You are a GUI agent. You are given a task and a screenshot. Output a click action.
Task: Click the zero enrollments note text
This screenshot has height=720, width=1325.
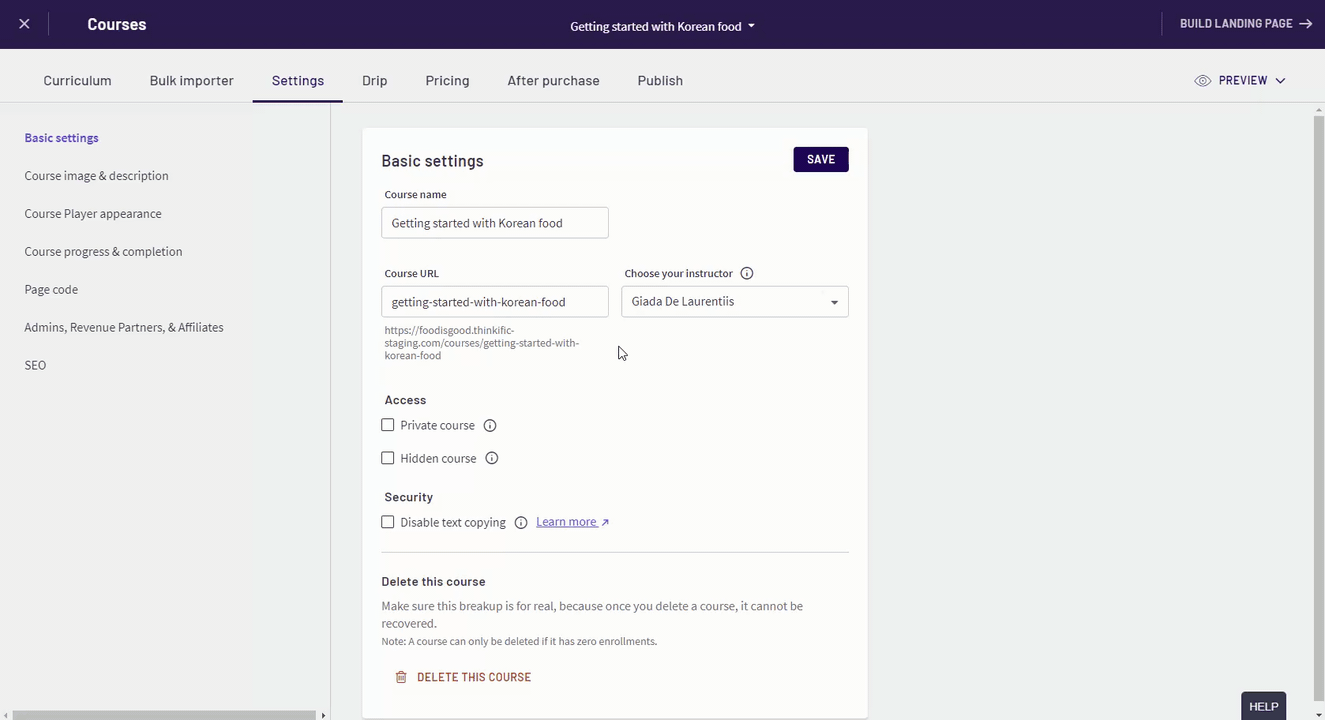pos(519,642)
